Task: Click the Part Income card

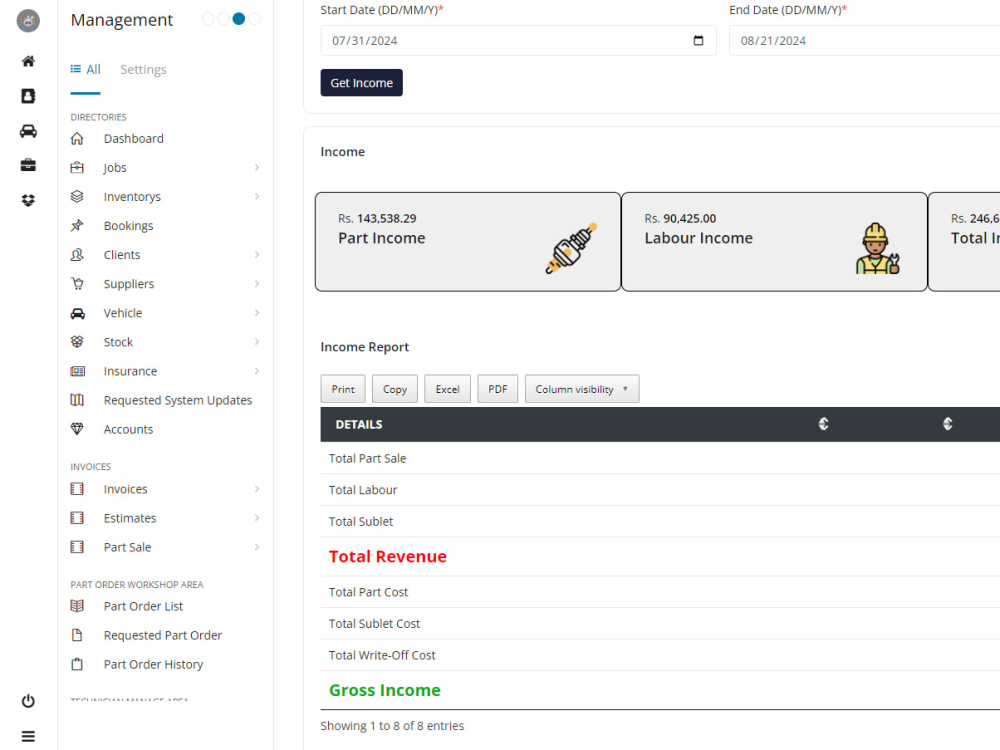Action: coord(467,242)
